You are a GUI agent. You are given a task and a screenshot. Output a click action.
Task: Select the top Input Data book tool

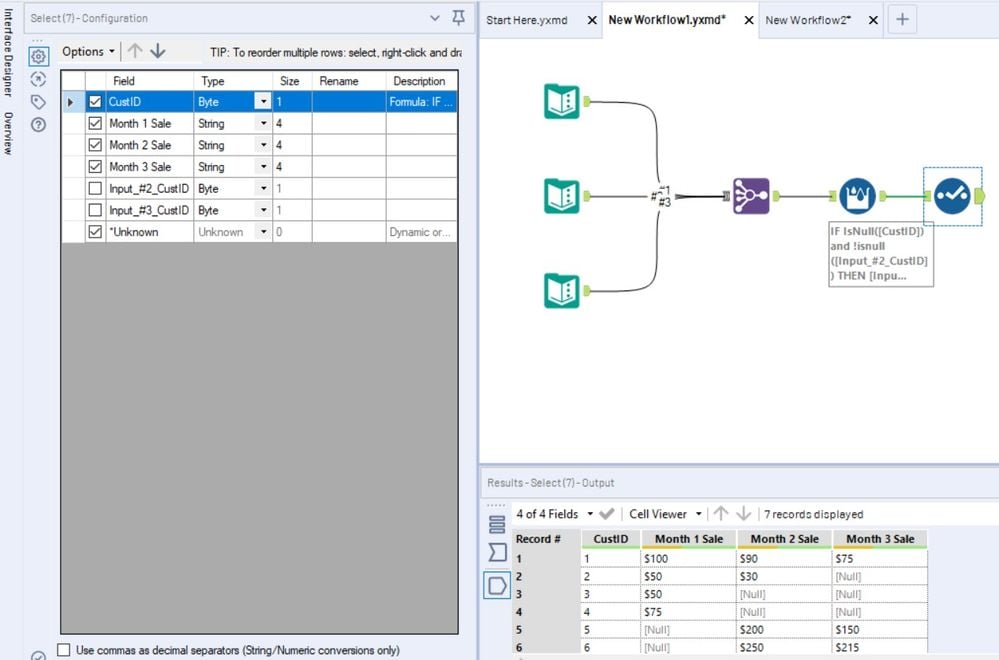(x=561, y=101)
